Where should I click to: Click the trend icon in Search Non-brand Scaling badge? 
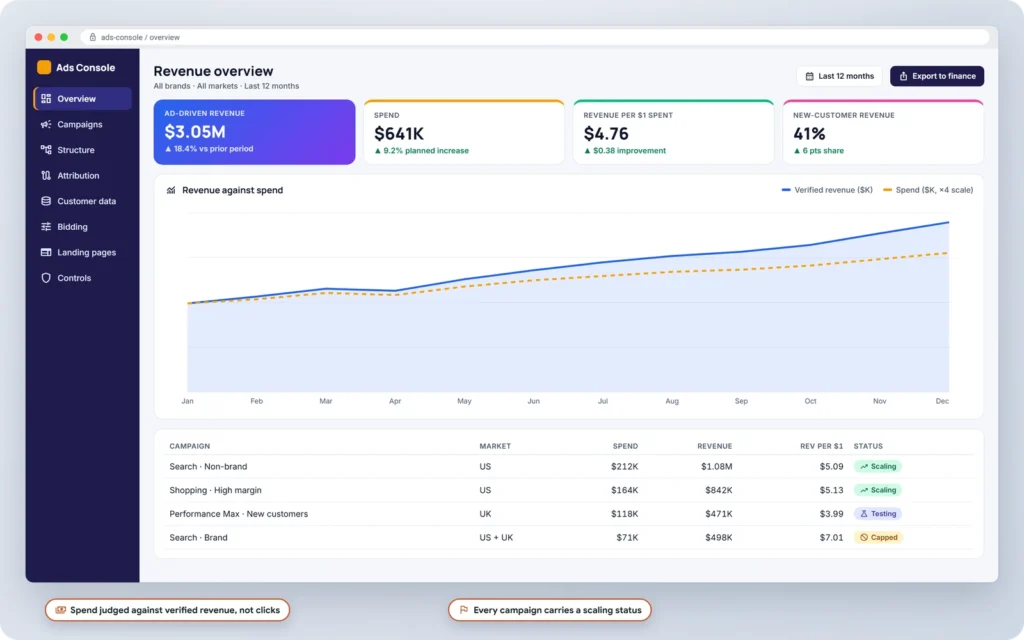coord(864,466)
